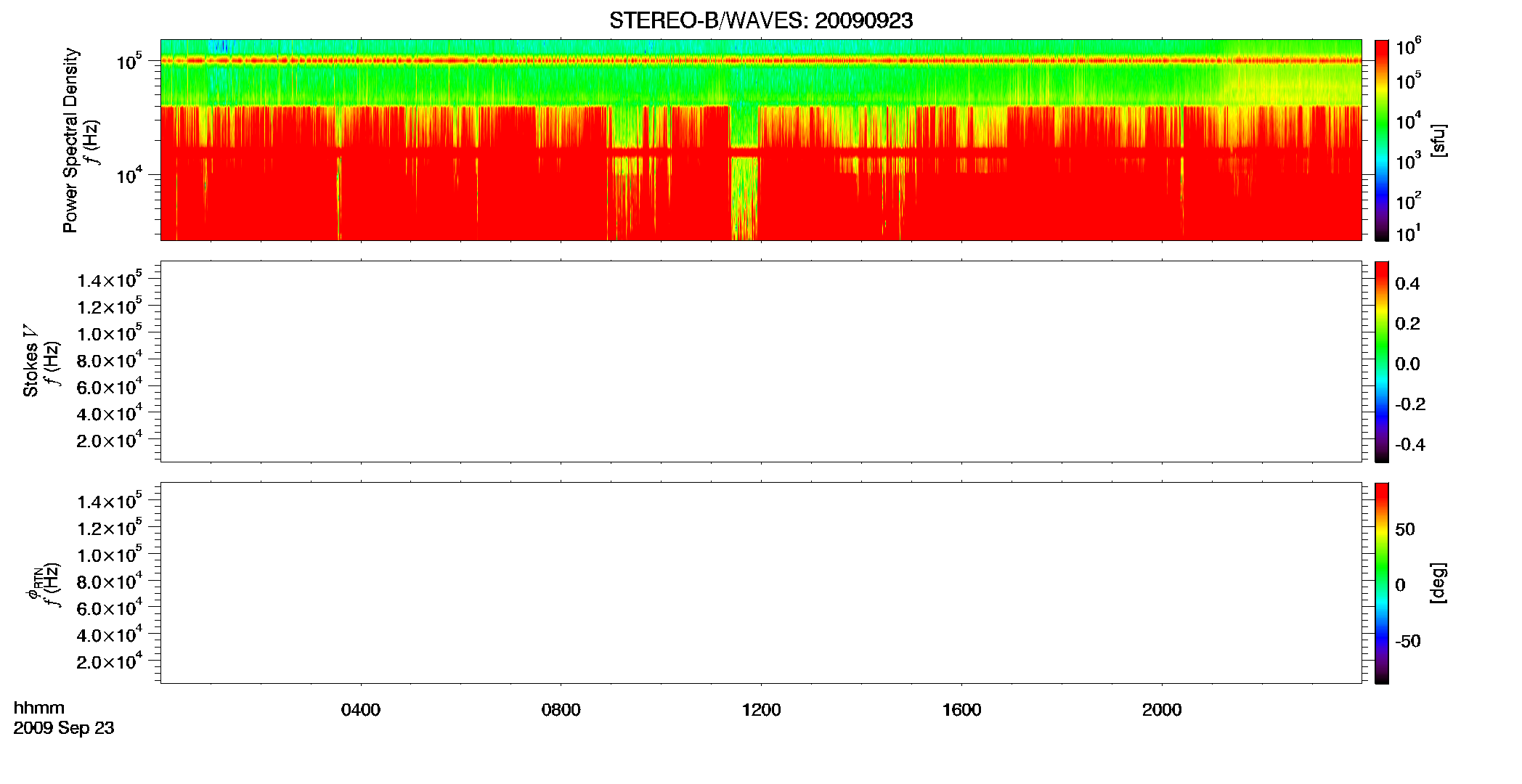Click the -0.4 tick on Stokes color bar
This screenshot has width=1522, height=784.
[x=1410, y=444]
